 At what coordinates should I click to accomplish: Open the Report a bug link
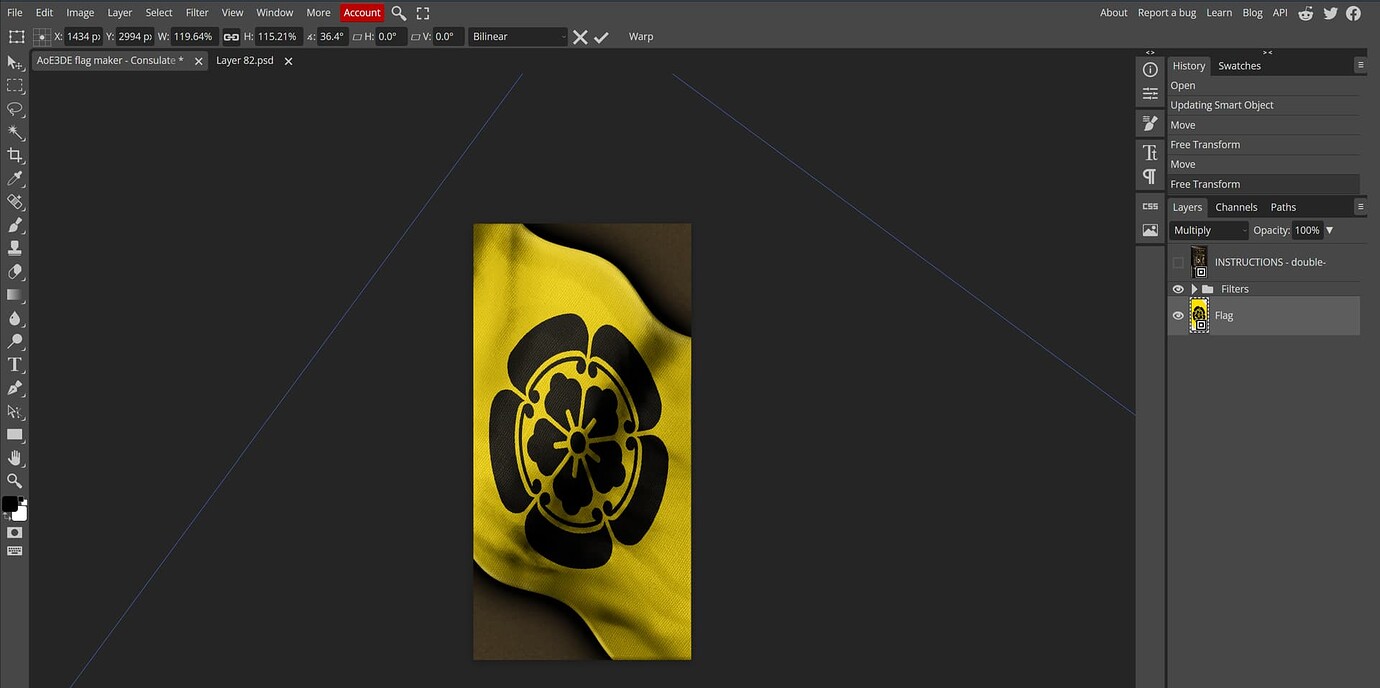(1166, 12)
